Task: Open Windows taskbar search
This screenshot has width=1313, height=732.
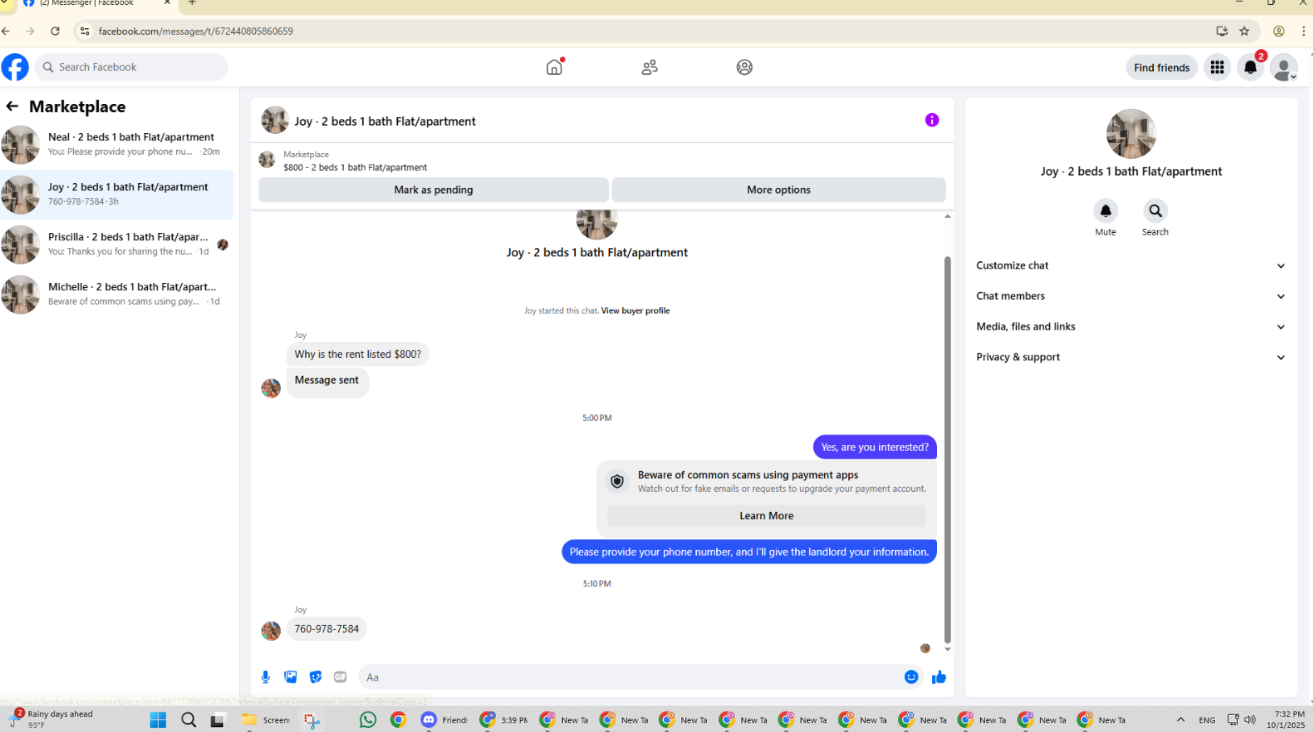Action: click(189, 720)
